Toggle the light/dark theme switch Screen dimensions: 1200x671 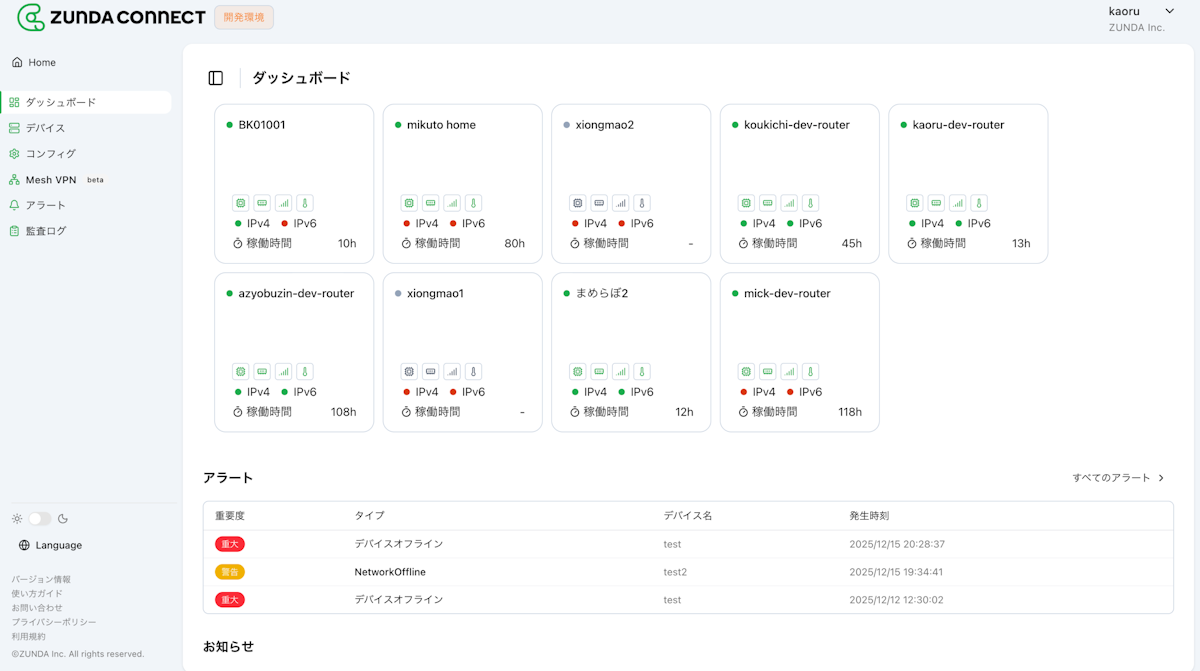pos(40,519)
